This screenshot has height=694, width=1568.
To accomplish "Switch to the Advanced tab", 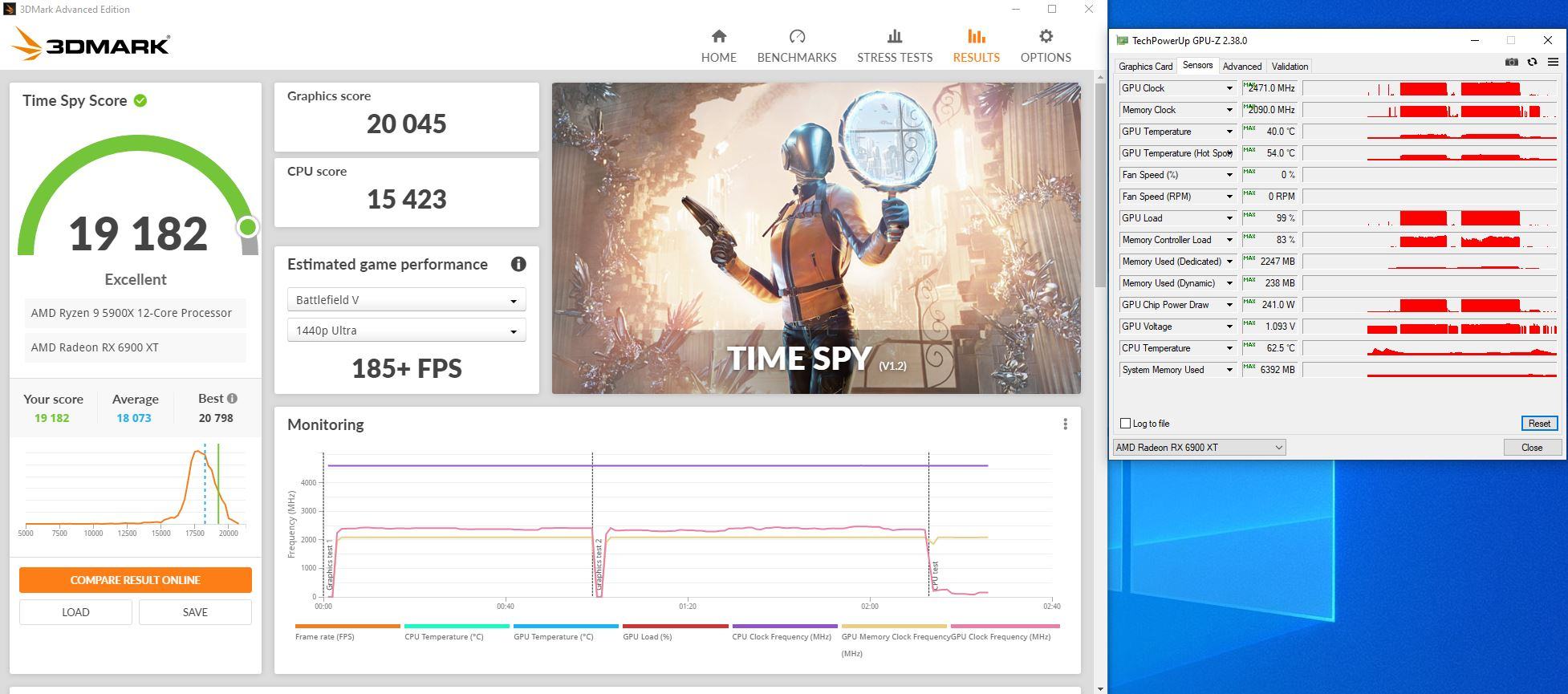I will 1241,67.
